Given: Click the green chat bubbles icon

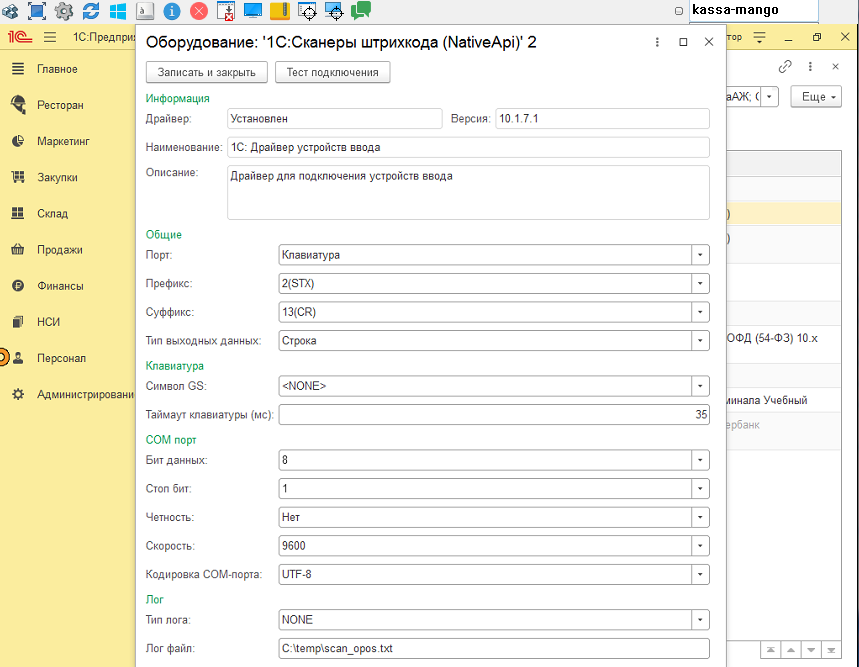Looking at the screenshot, I should coord(361,11).
